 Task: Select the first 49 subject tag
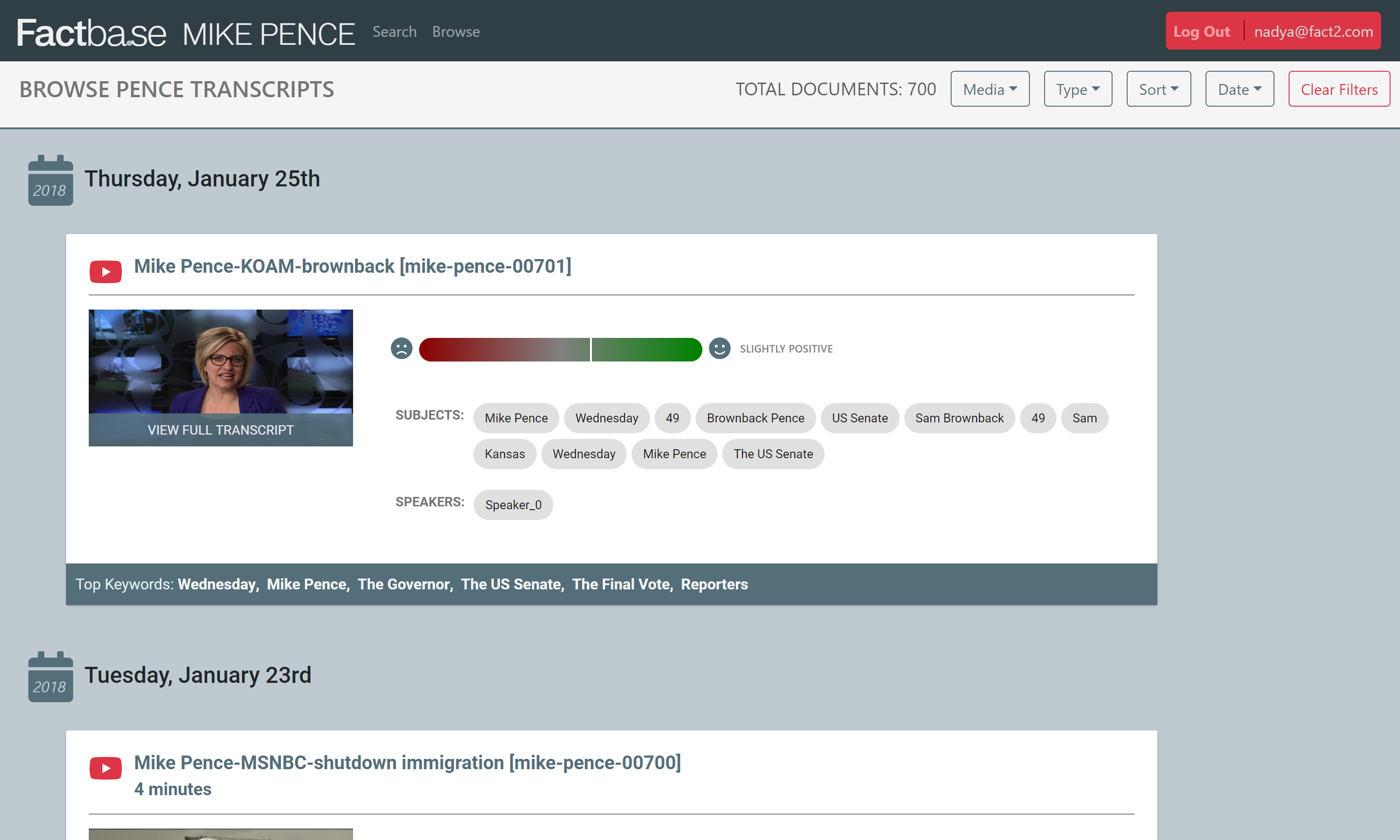click(x=672, y=418)
